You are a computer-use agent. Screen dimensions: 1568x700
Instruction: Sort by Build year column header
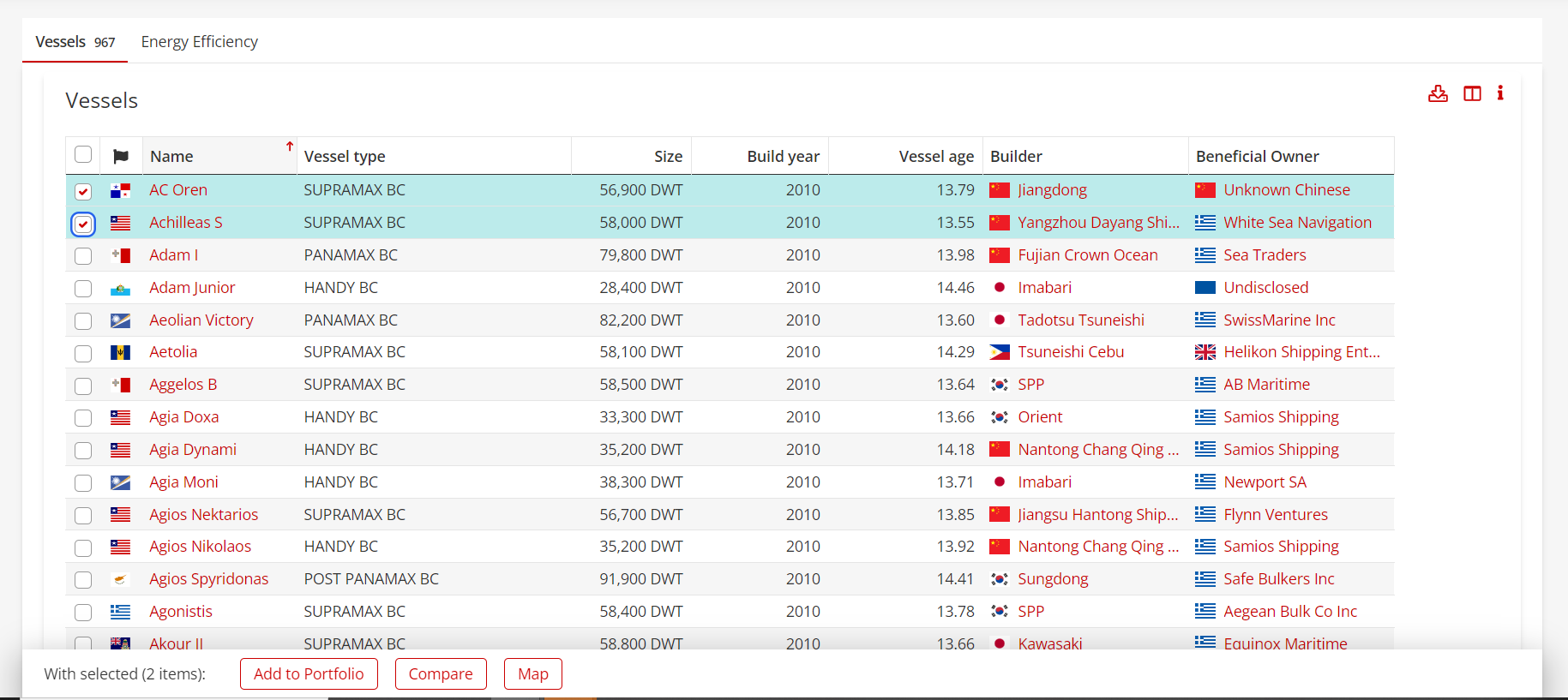(x=783, y=157)
